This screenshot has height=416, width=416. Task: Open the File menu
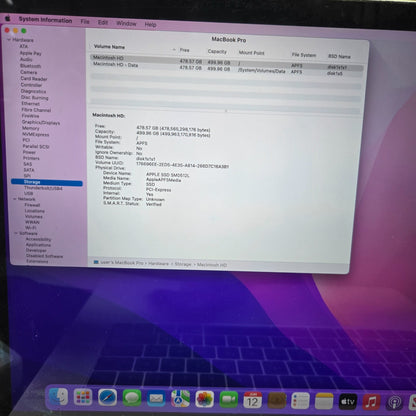click(x=85, y=22)
